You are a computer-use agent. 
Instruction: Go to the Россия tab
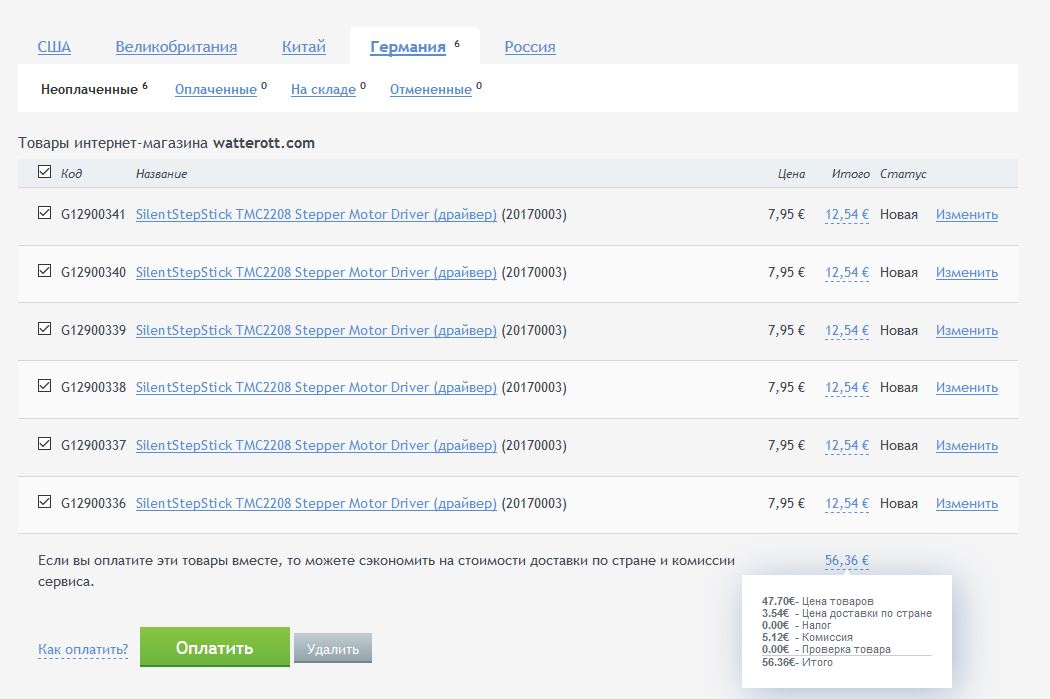530,47
